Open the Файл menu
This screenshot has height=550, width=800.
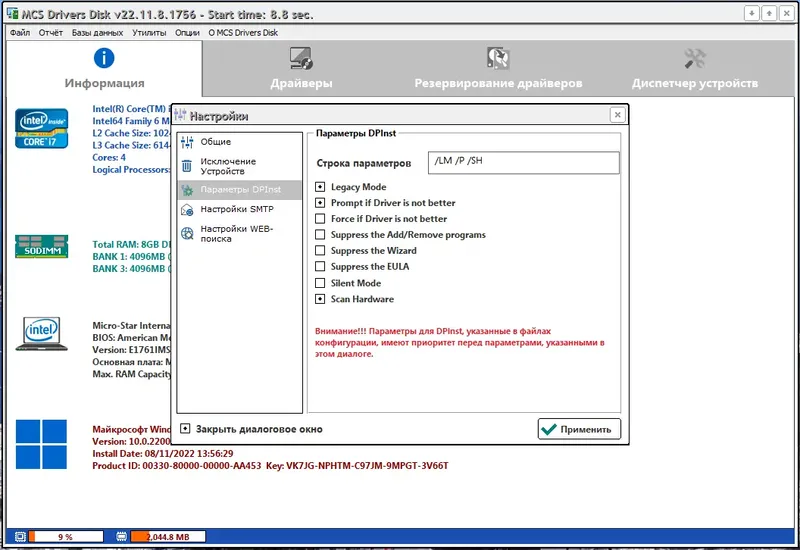[20, 33]
